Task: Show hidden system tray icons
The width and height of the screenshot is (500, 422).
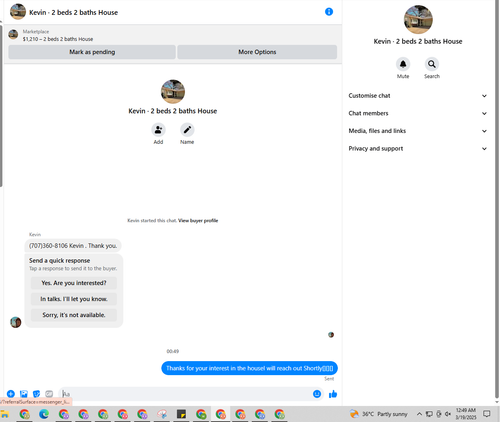Action: click(419, 414)
